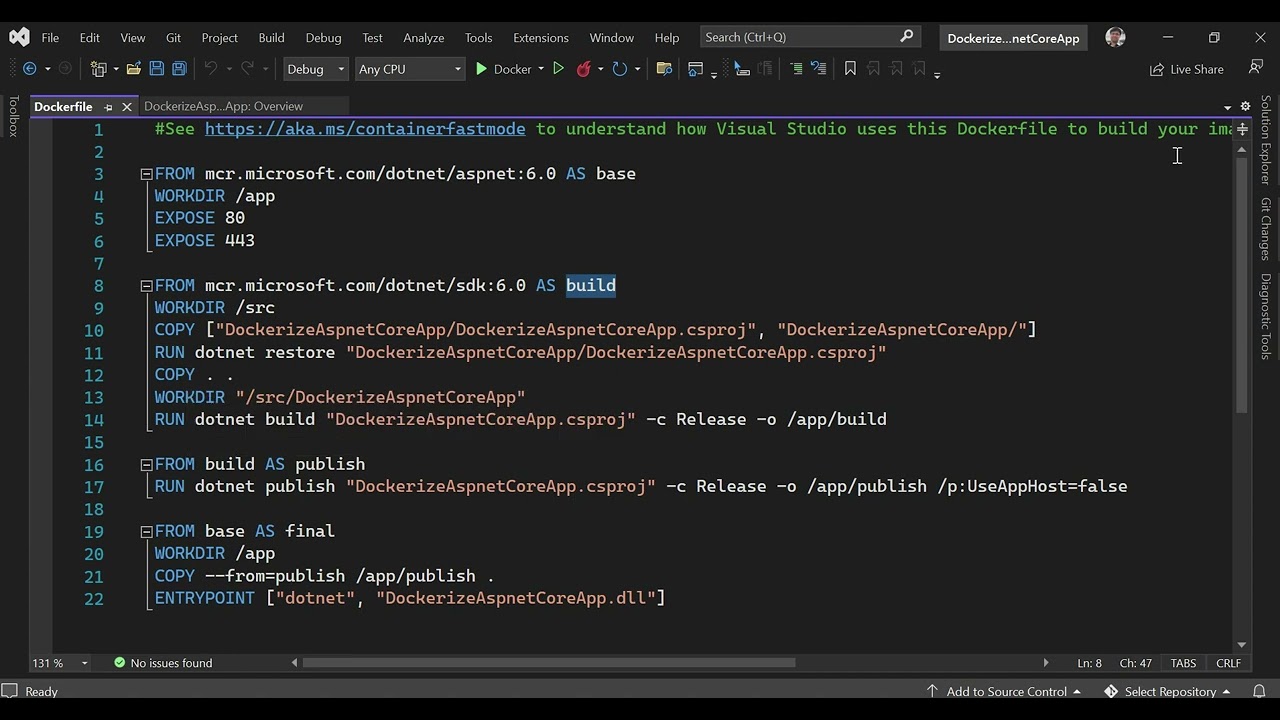1280x720 pixels.
Task: Click the Restart circular arrow icon
Action: coord(620,69)
